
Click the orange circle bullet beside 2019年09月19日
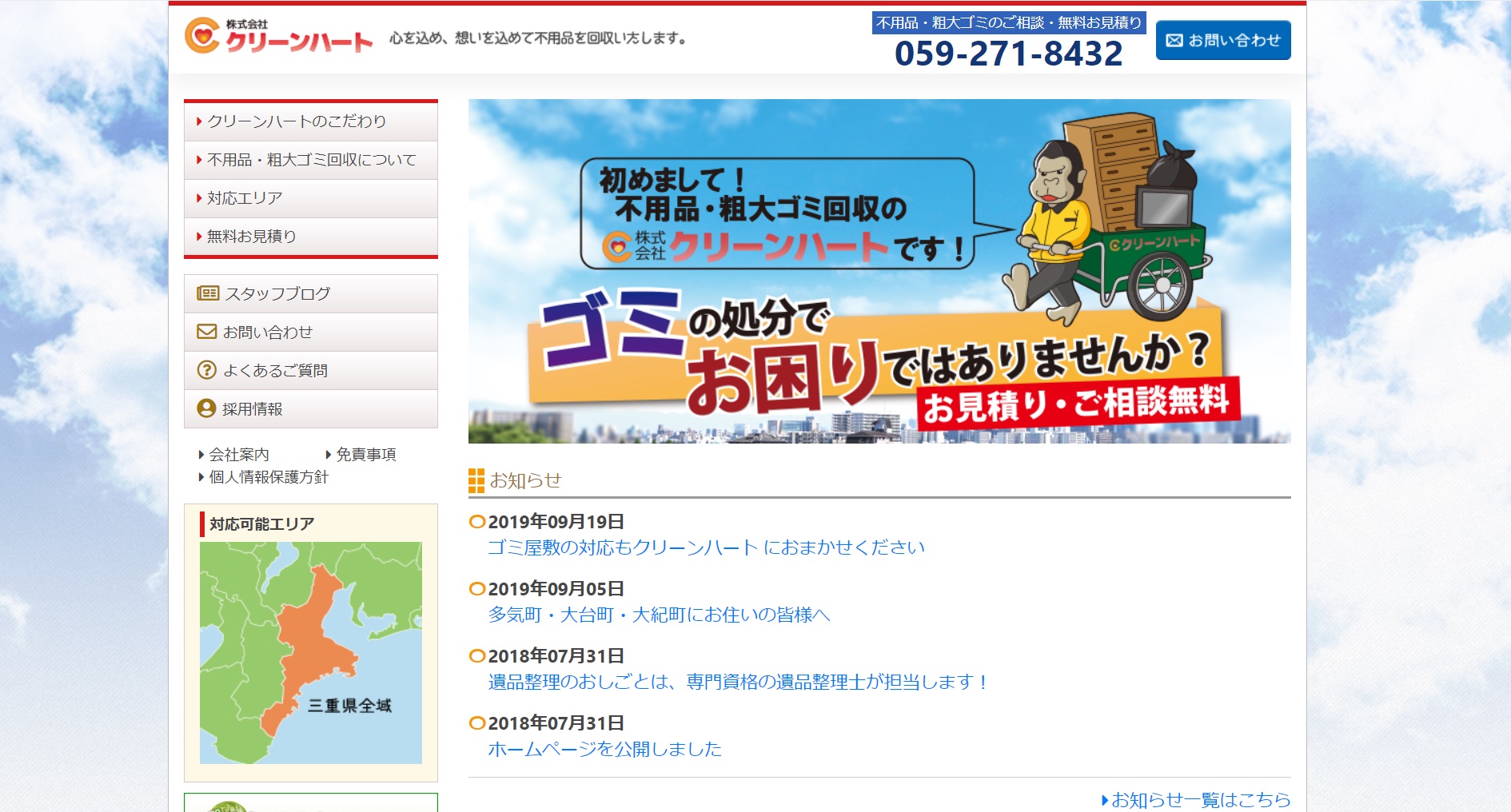coord(477,522)
